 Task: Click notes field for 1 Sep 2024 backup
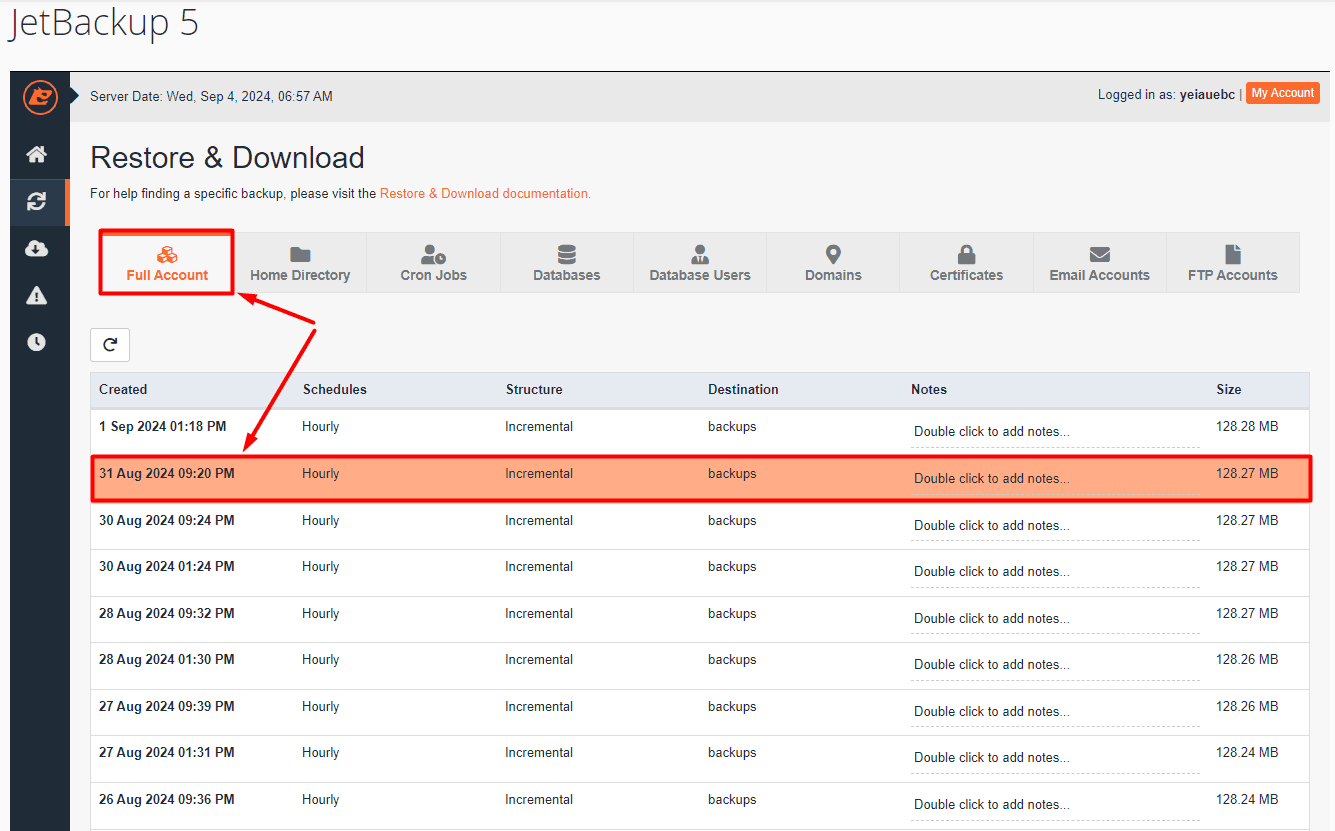tap(1054, 432)
